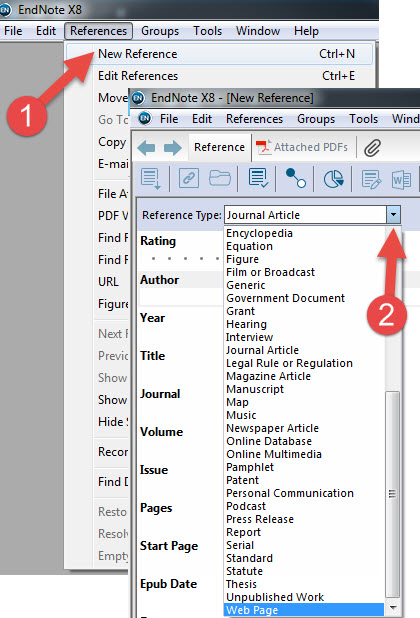420x618 pixels.
Task: Choose New Reference menu entry
Action: pos(219,54)
